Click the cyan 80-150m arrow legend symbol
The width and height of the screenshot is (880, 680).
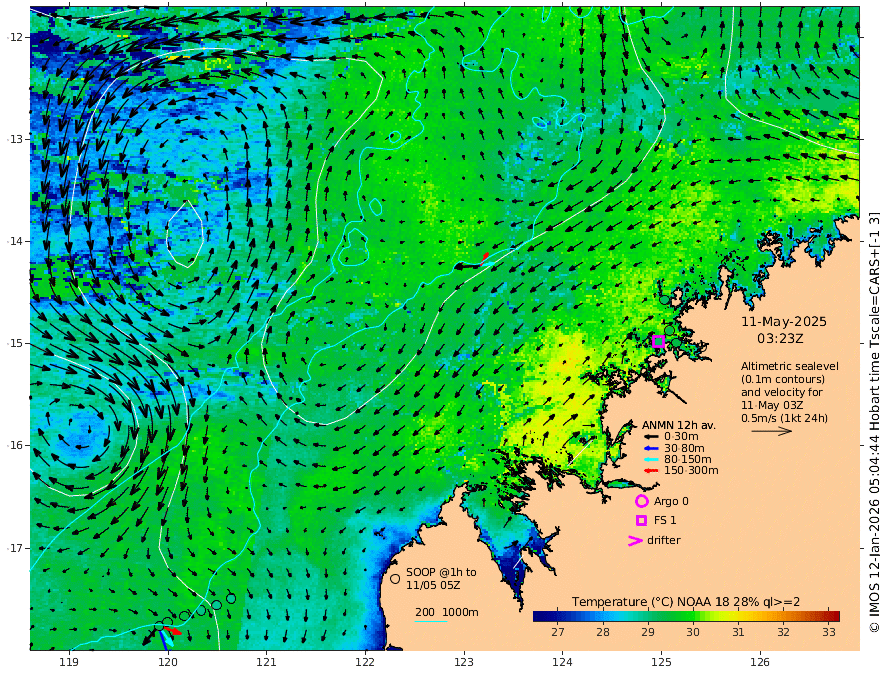coord(651,460)
